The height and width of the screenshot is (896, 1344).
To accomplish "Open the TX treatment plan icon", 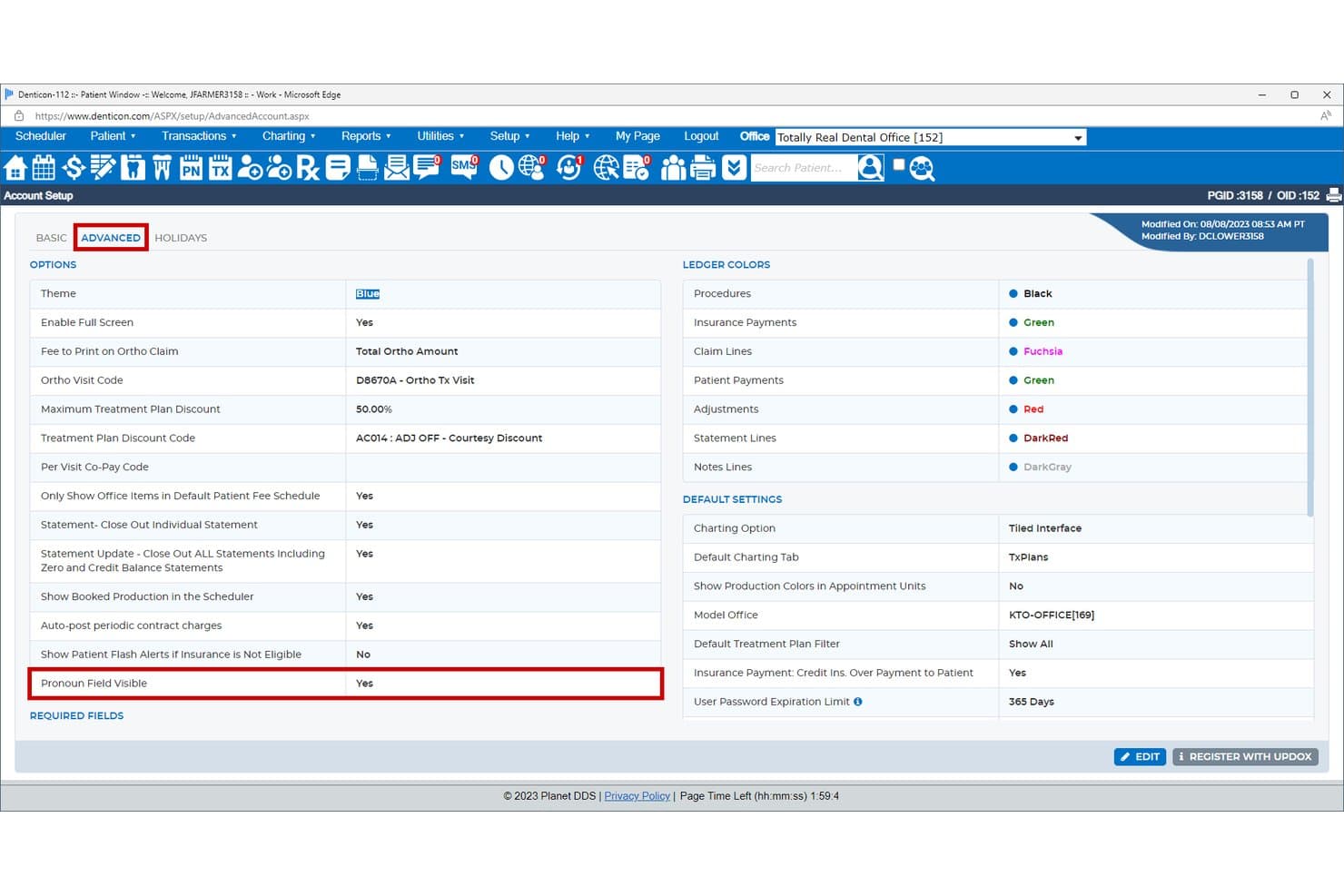I will (x=221, y=168).
